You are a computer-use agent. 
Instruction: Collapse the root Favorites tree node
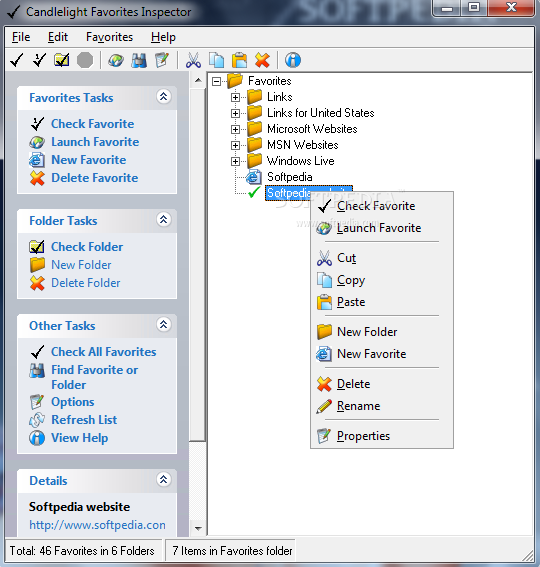[216, 81]
